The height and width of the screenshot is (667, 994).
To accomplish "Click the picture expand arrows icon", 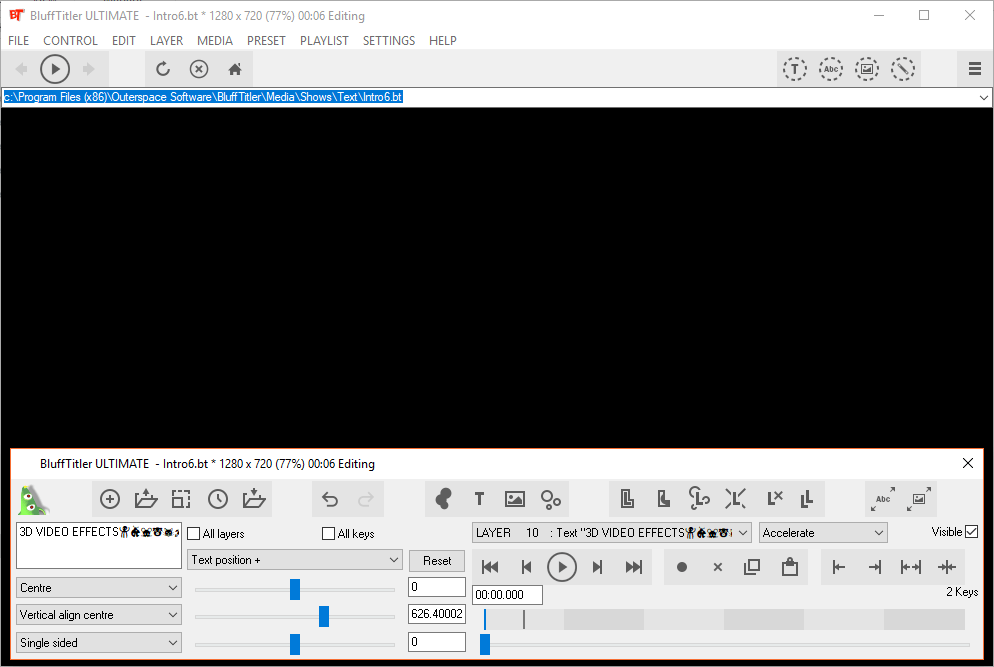I will [919, 500].
